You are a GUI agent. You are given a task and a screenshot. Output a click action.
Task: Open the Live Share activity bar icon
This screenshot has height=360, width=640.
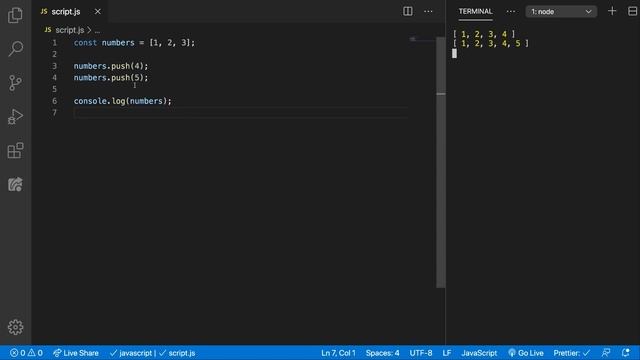(16, 184)
